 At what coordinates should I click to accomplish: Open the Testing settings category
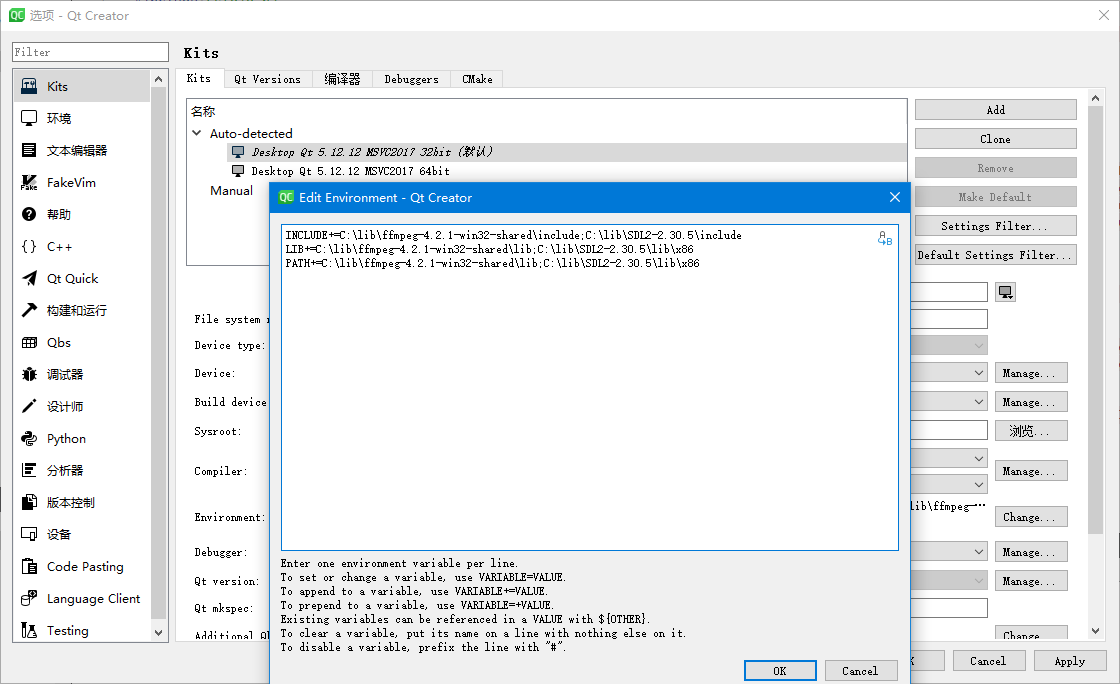tap(81, 630)
